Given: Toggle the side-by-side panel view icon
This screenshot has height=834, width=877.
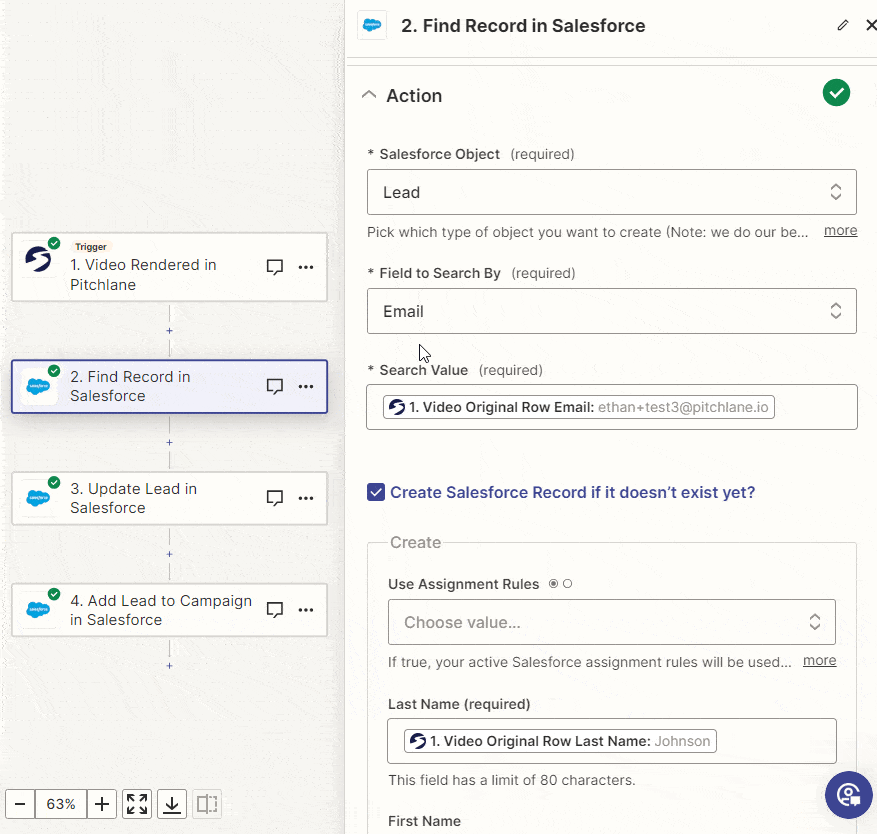Looking at the screenshot, I should pos(207,804).
